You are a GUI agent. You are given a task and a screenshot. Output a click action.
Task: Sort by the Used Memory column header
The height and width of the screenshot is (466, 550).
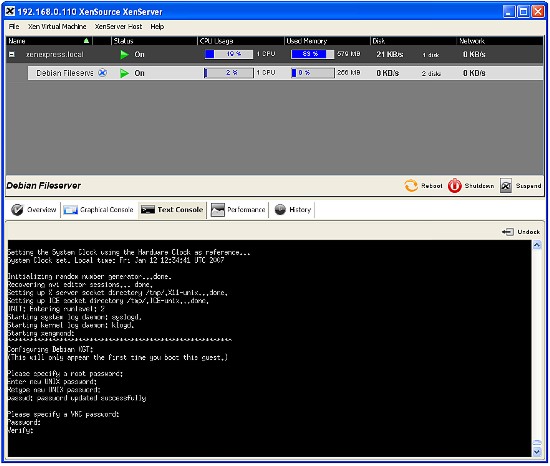tap(327, 41)
